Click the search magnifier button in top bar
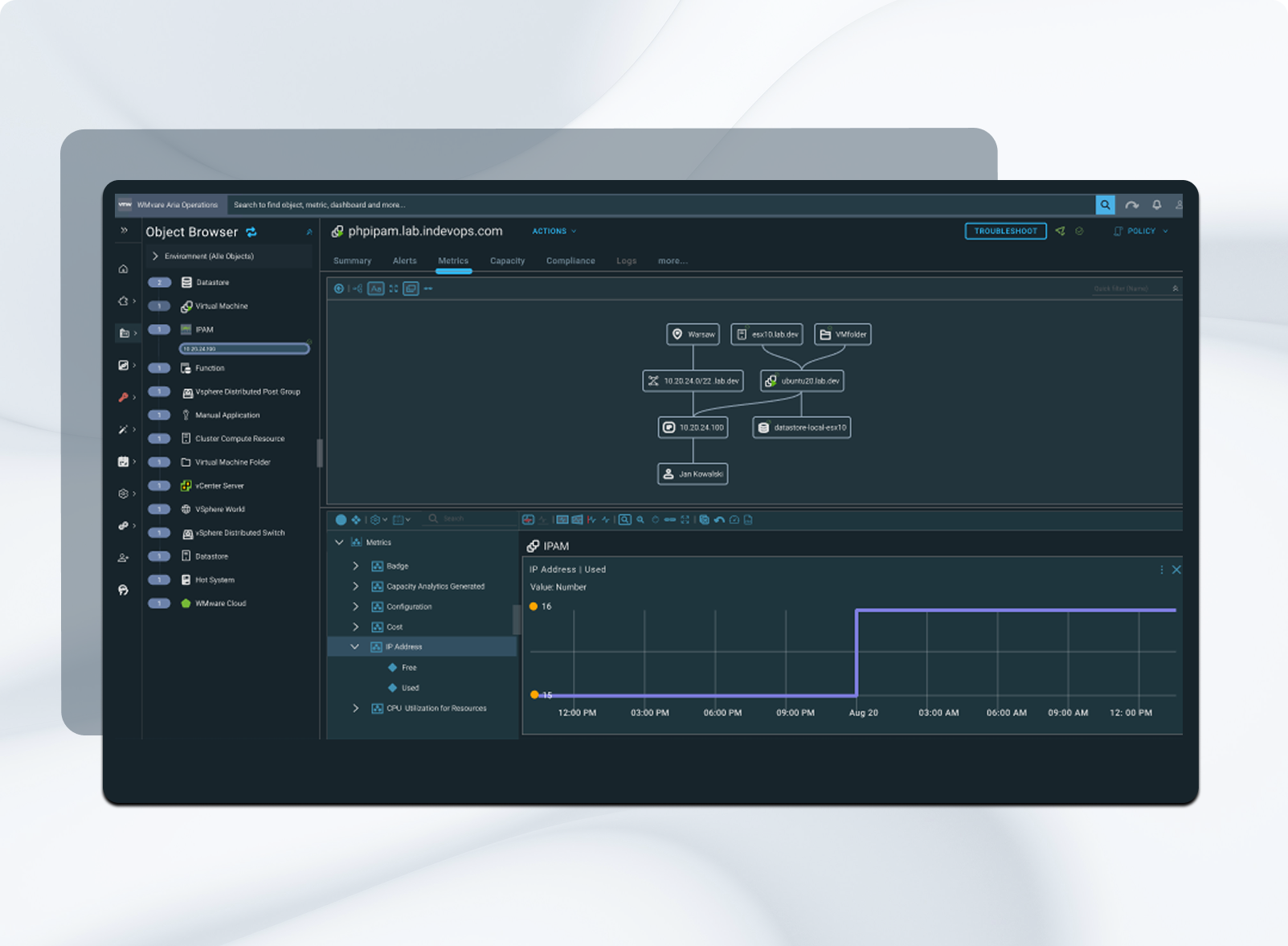1288x946 pixels. click(x=1105, y=205)
